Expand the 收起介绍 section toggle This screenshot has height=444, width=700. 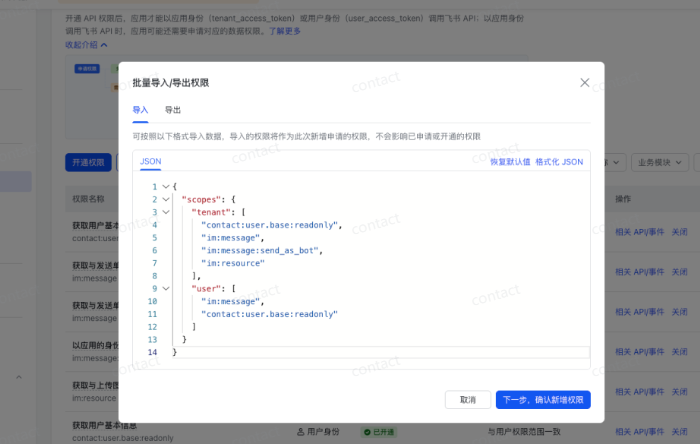86,45
